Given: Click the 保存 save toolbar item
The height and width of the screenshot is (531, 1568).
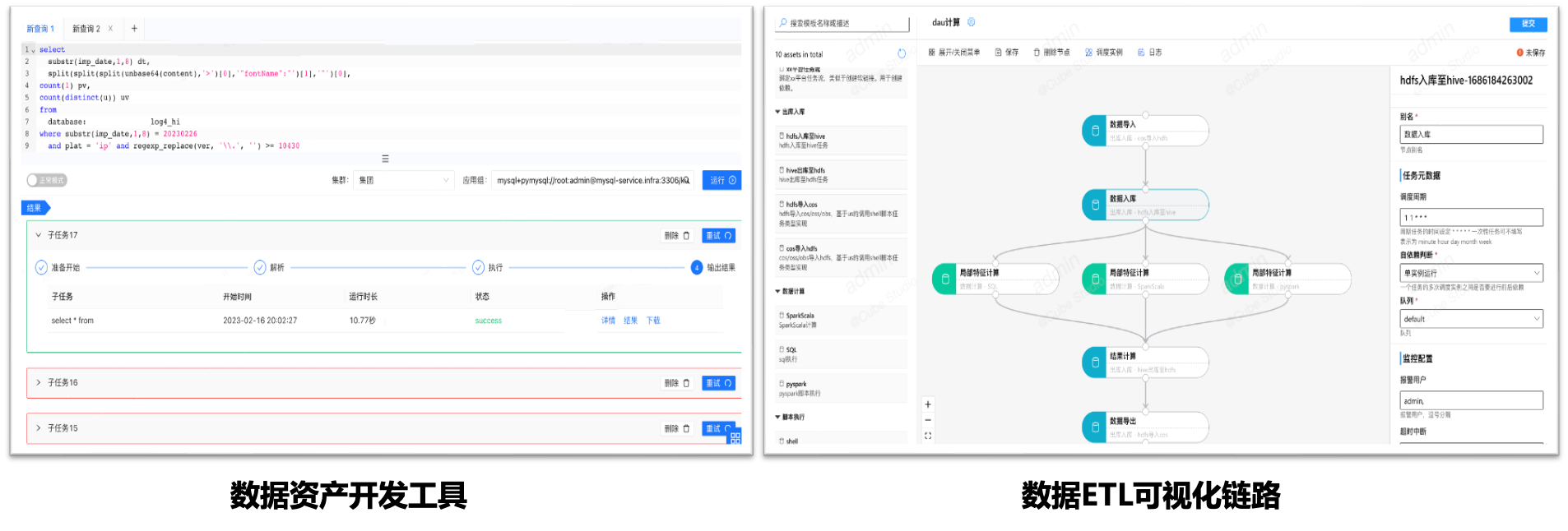Looking at the screenshot, I should click(1007, 53).
